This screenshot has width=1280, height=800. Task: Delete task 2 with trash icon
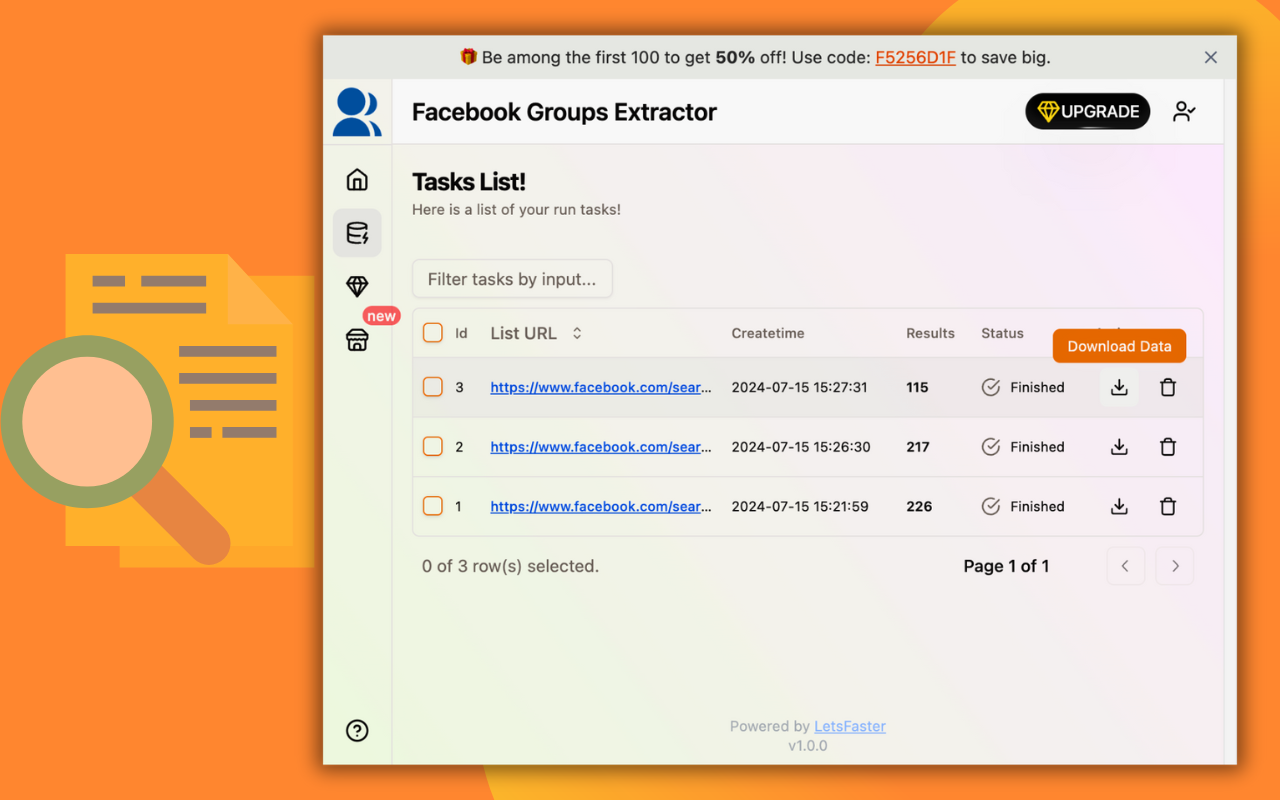(x=1168, y=447)
